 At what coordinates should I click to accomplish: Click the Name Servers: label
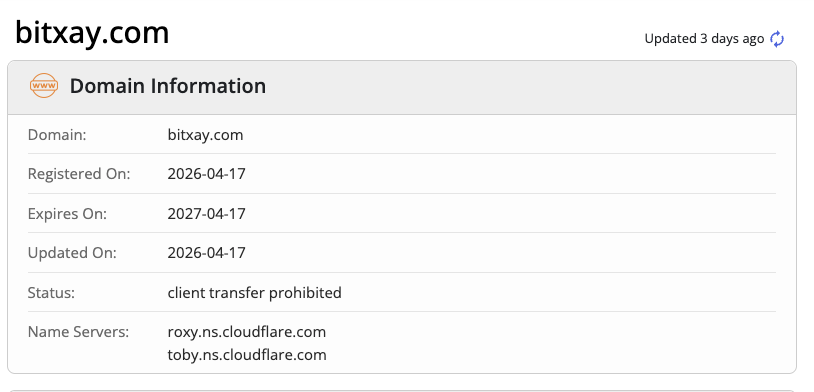[78, 332]
